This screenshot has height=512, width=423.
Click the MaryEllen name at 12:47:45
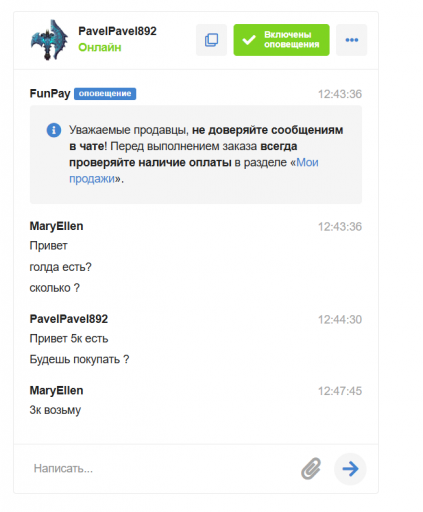(x=56, y=390)
